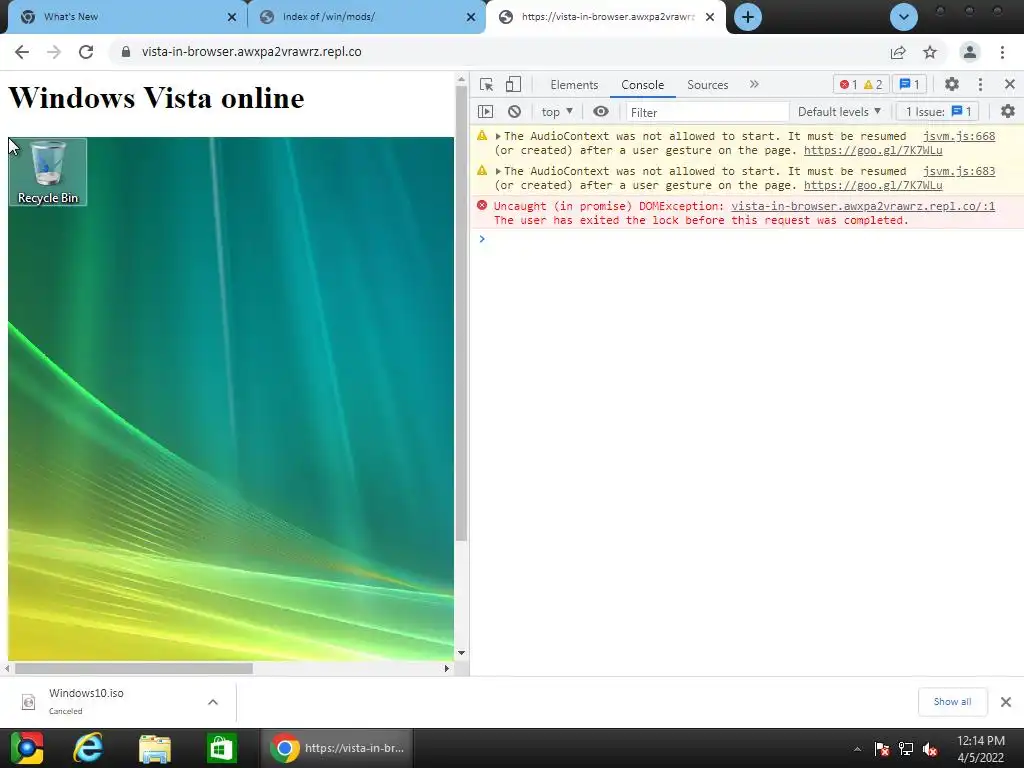This screenshot has height=768, width=1024.
Task: Open the DevTools customize three-dot menu
Action: pyautogui.click(x=980, y=84)
